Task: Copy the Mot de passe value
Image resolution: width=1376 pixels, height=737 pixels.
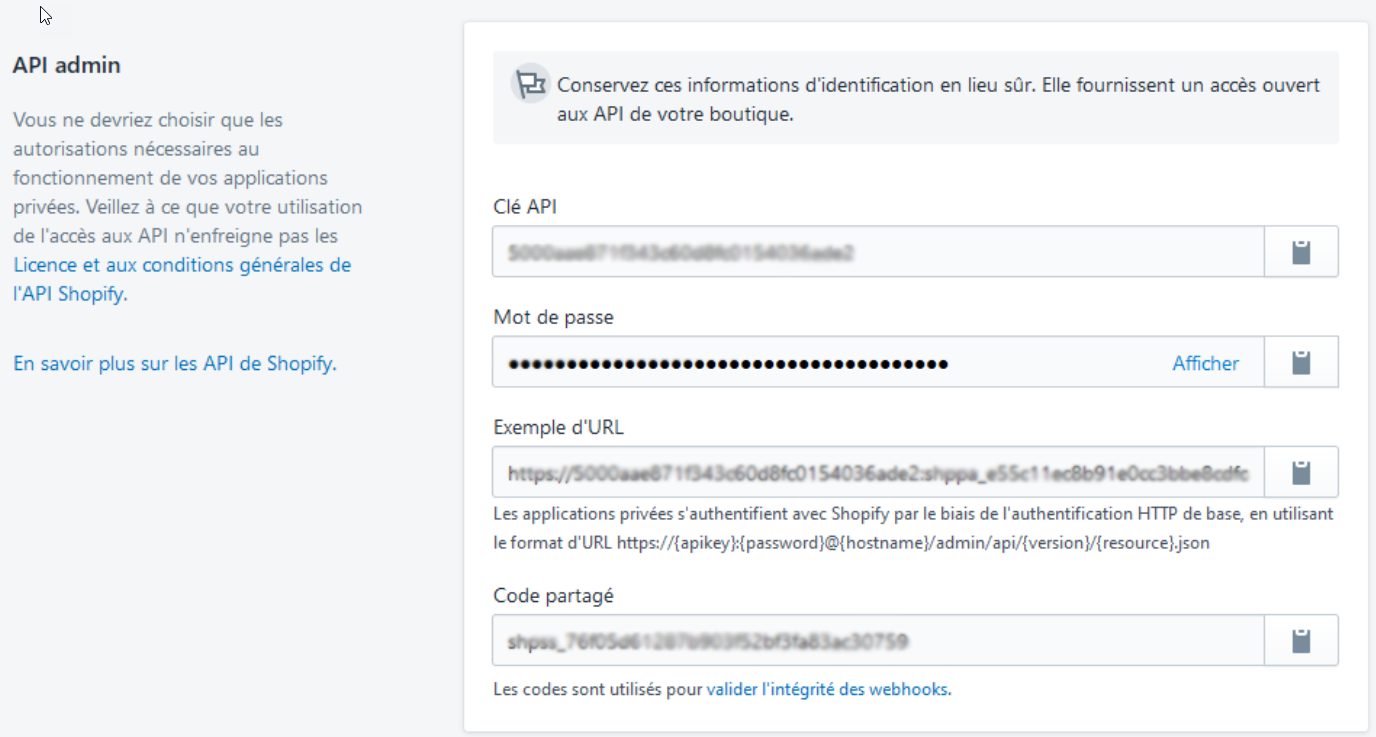Action: click(1301, 362)
